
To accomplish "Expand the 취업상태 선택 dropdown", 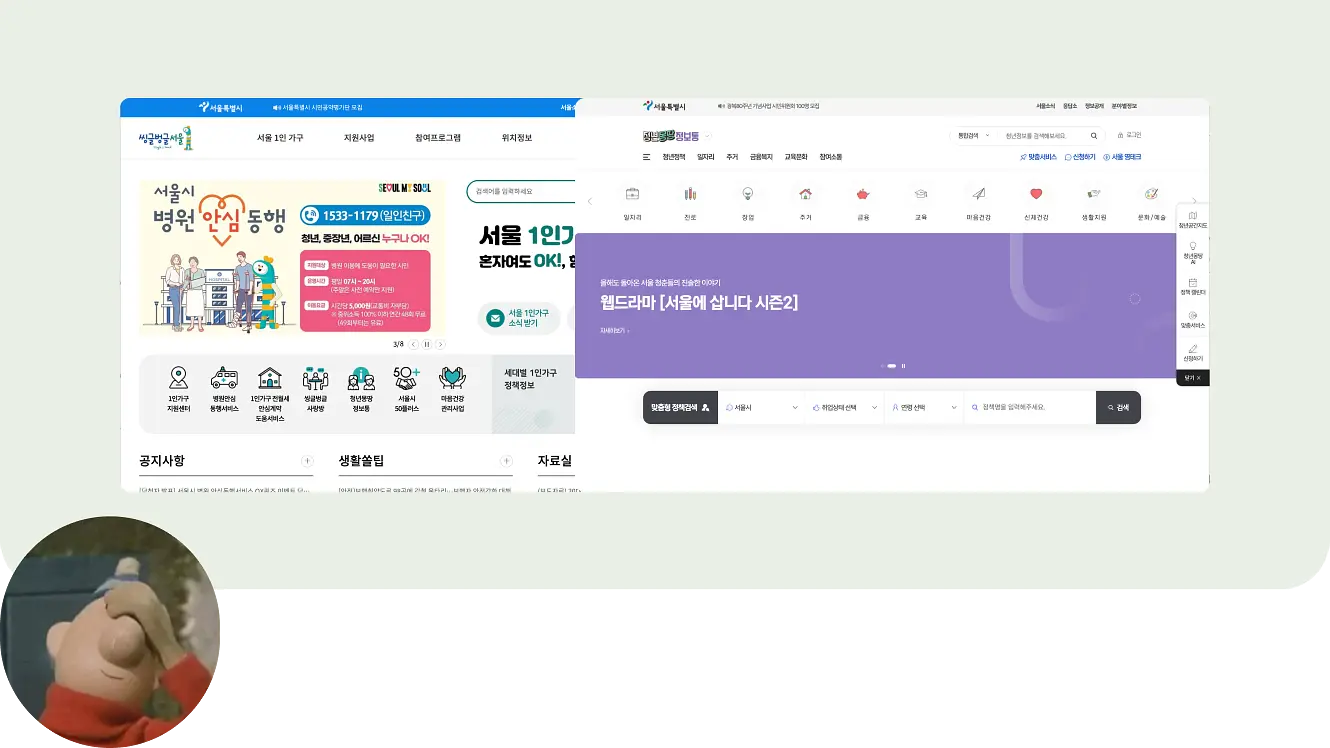I will click(x=845, y=408).
